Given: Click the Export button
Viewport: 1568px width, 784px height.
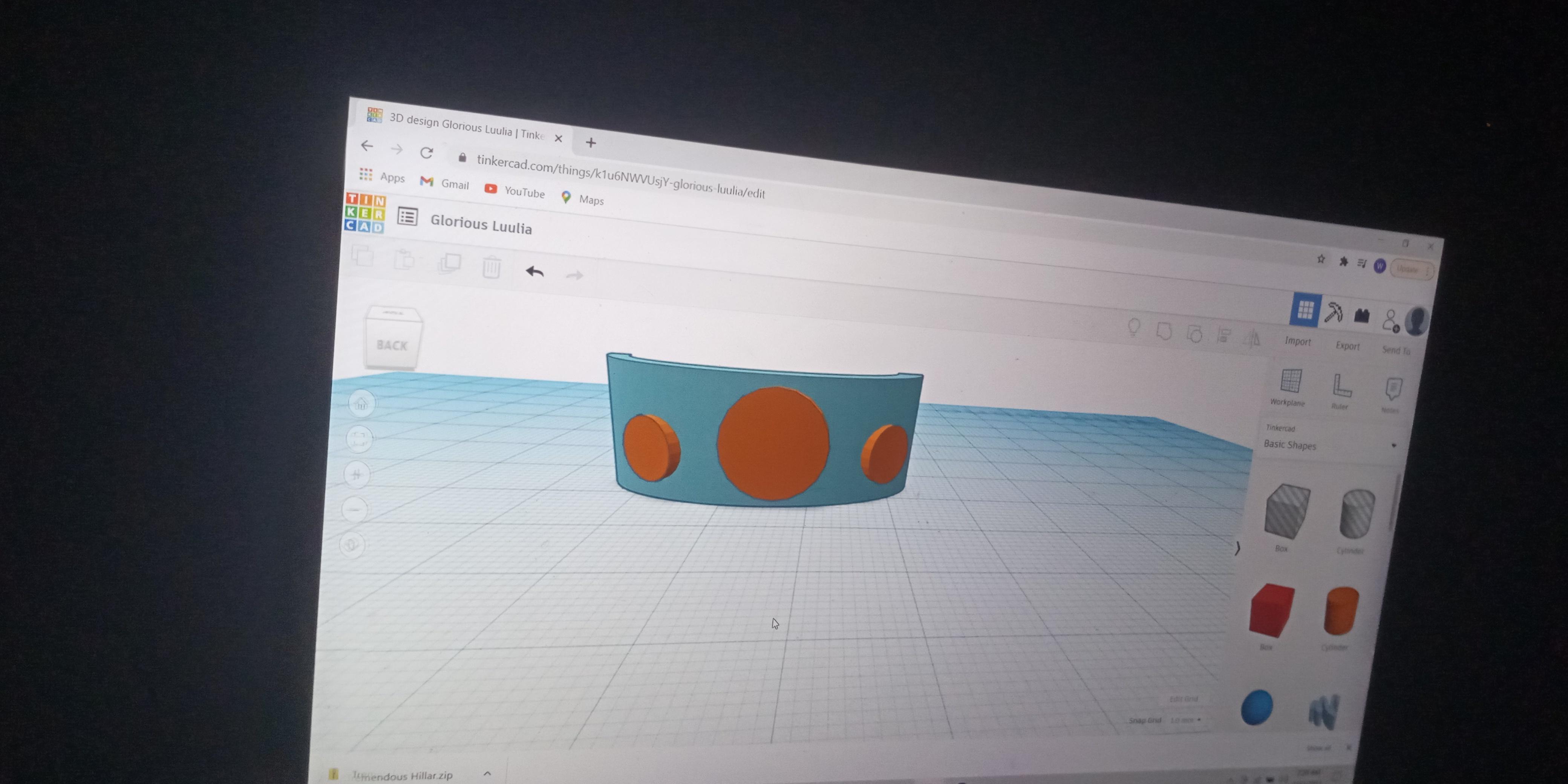Looking at the screenshot, I should pyautogui.click(x=1347, y=346).
